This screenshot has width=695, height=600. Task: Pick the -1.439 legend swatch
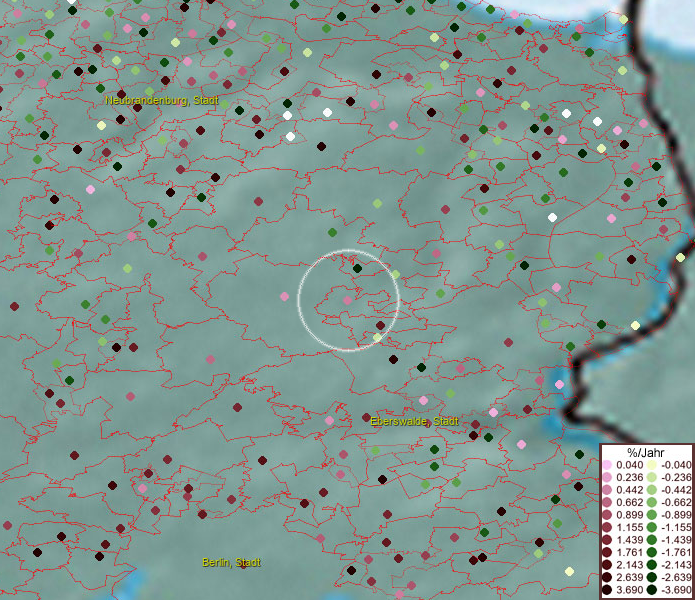(x=652, y=540)
